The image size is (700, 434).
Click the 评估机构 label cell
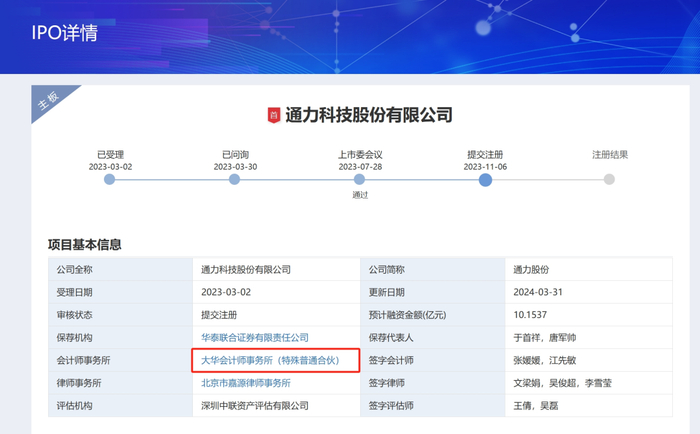click(121, 406)
